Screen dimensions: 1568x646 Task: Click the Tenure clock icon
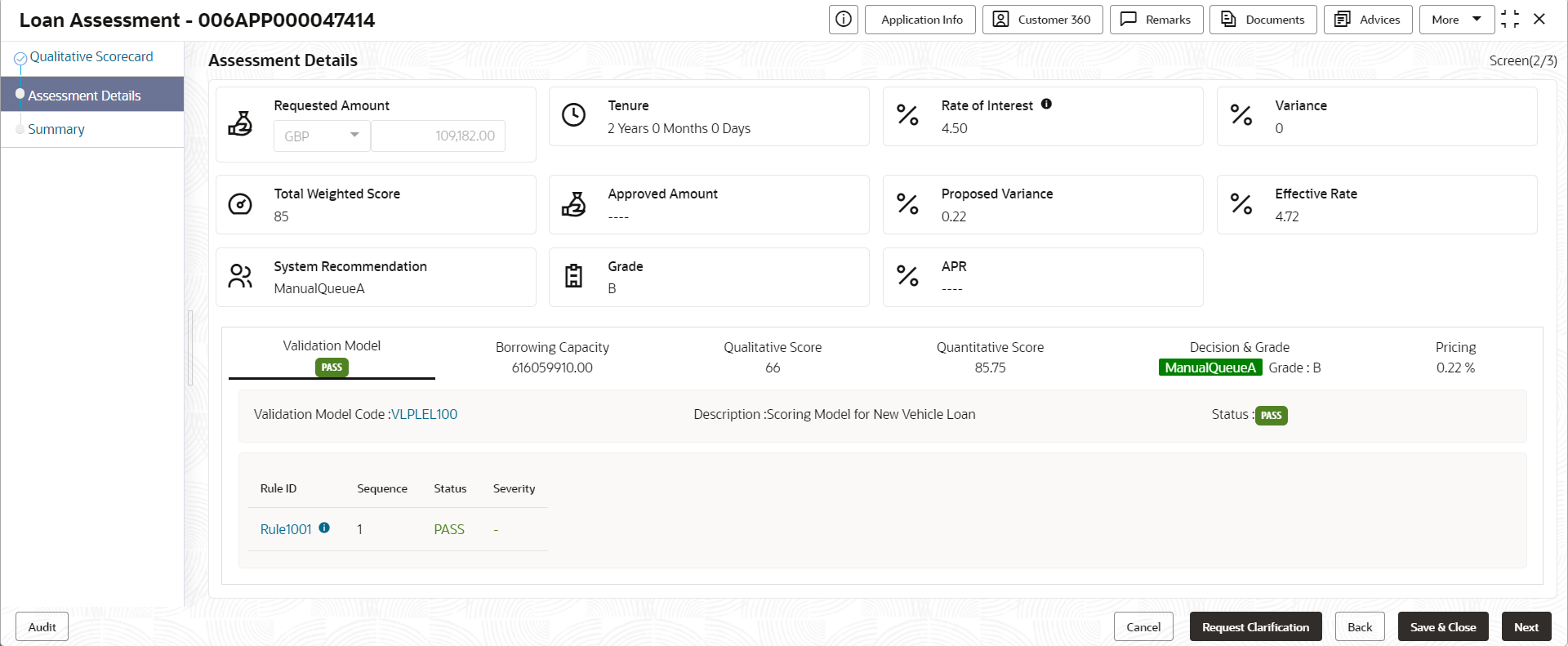point(574,115)
